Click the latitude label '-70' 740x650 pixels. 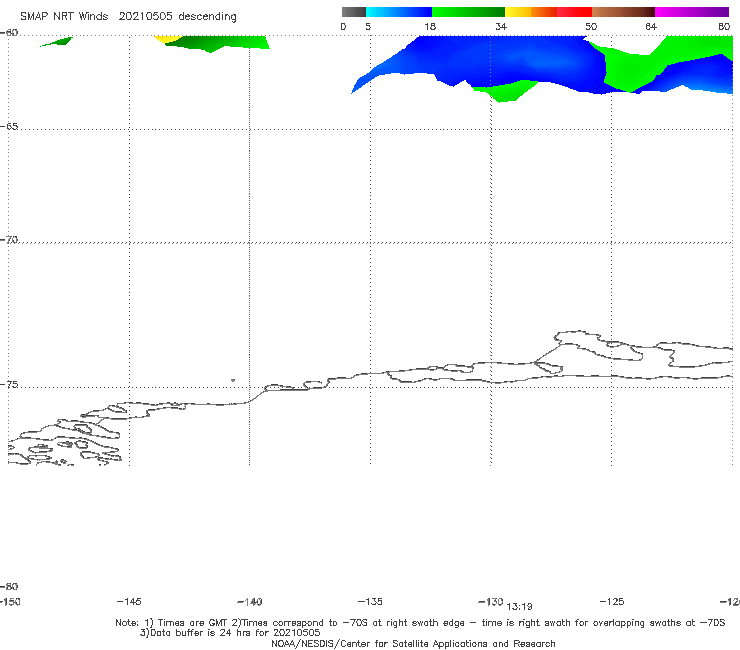pos(9,240)
